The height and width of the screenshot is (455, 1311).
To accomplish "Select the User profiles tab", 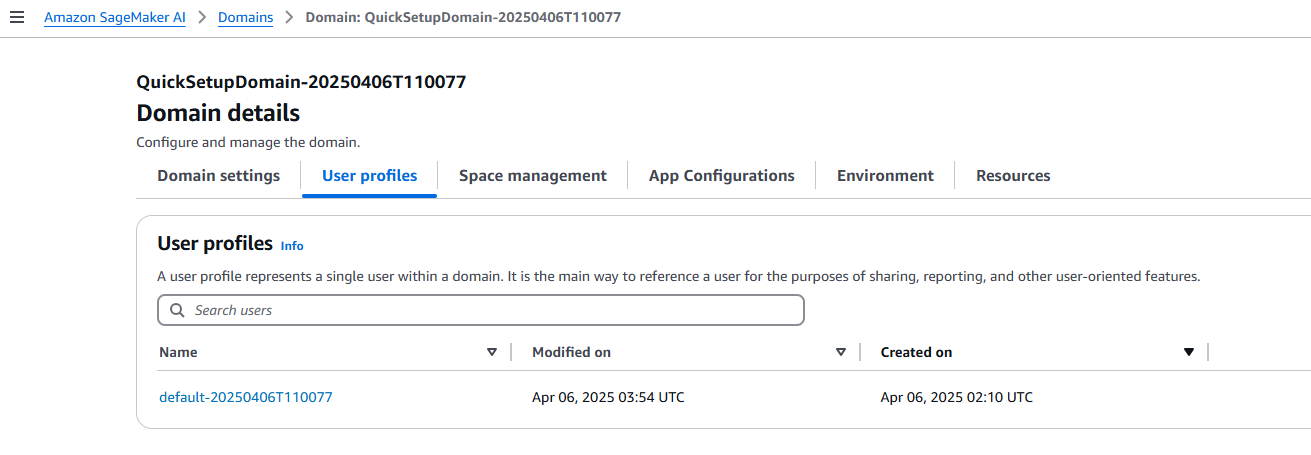I will (370, 176).
